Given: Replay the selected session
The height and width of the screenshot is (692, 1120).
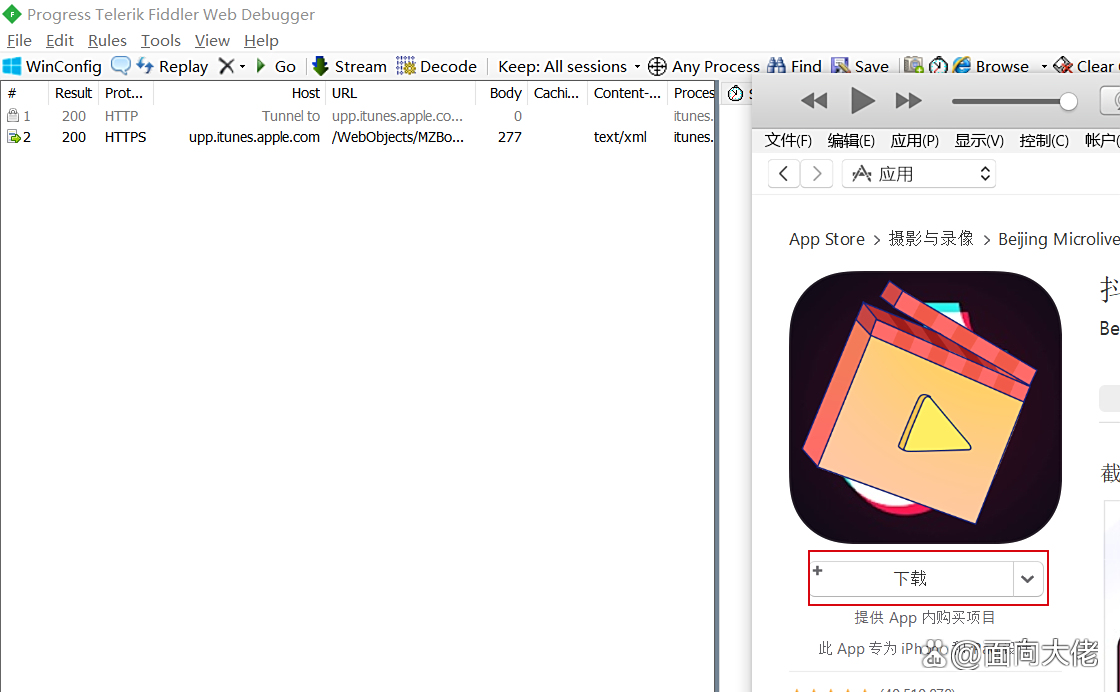Looking at the screenshot, I should [x=172, y=66].
